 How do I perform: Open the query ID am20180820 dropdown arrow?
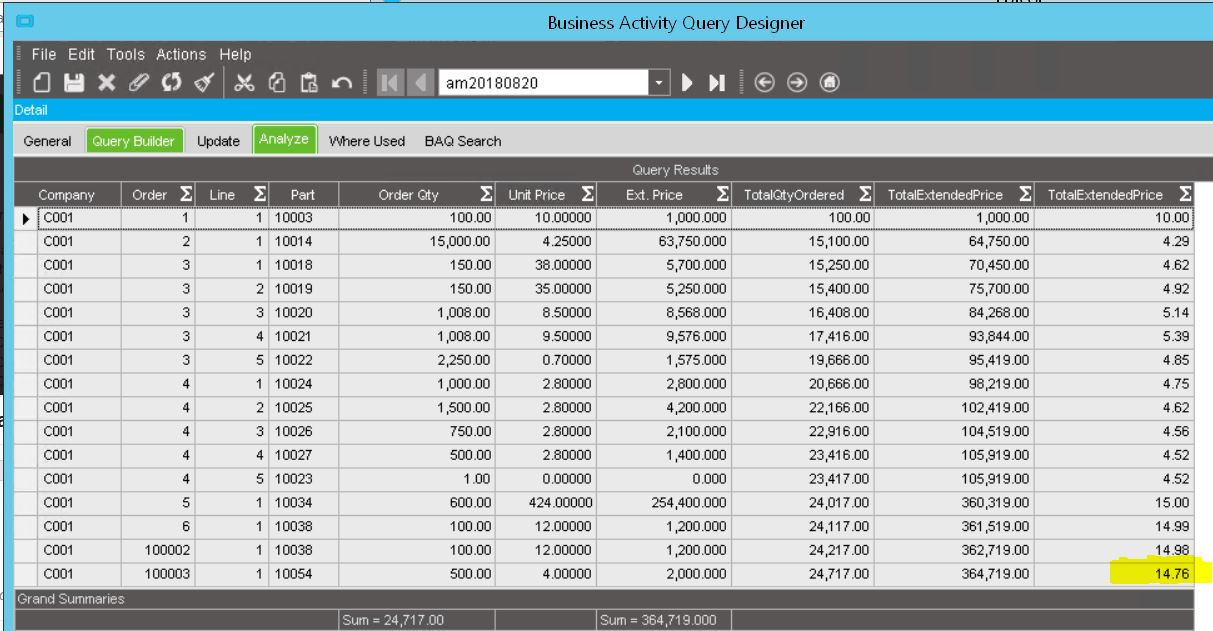click(659, 83)
